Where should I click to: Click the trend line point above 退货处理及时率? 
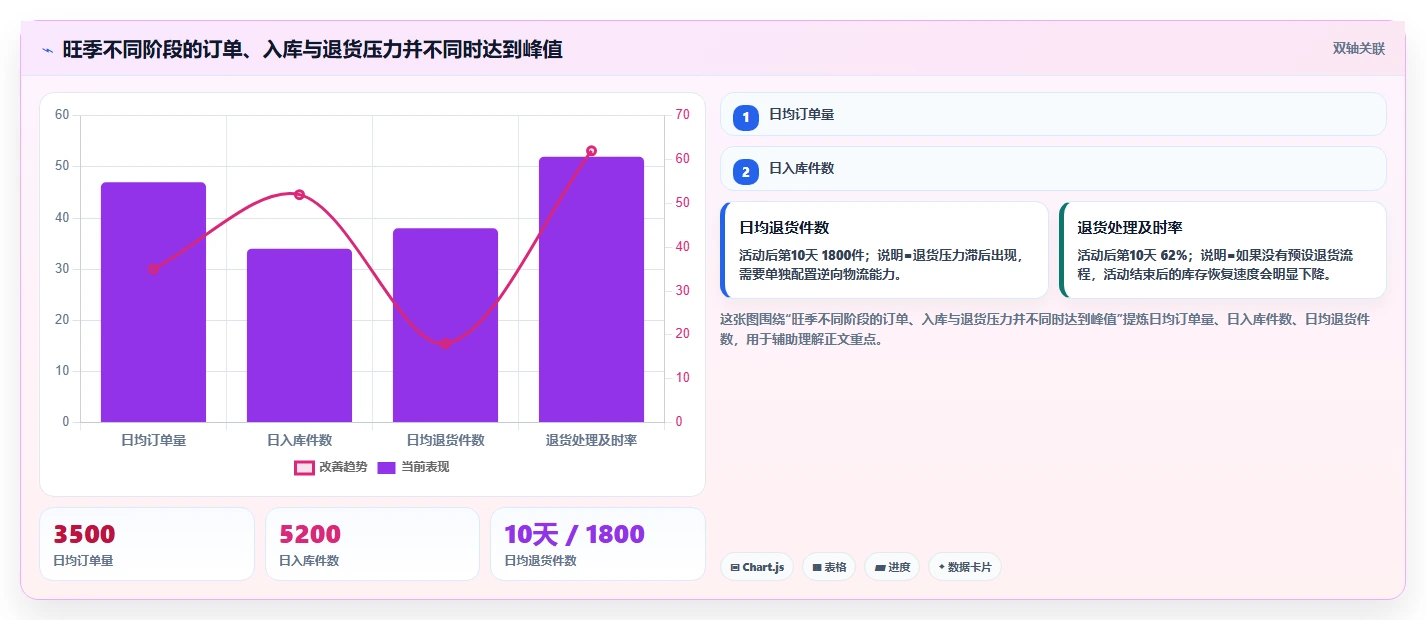(591, 151)
